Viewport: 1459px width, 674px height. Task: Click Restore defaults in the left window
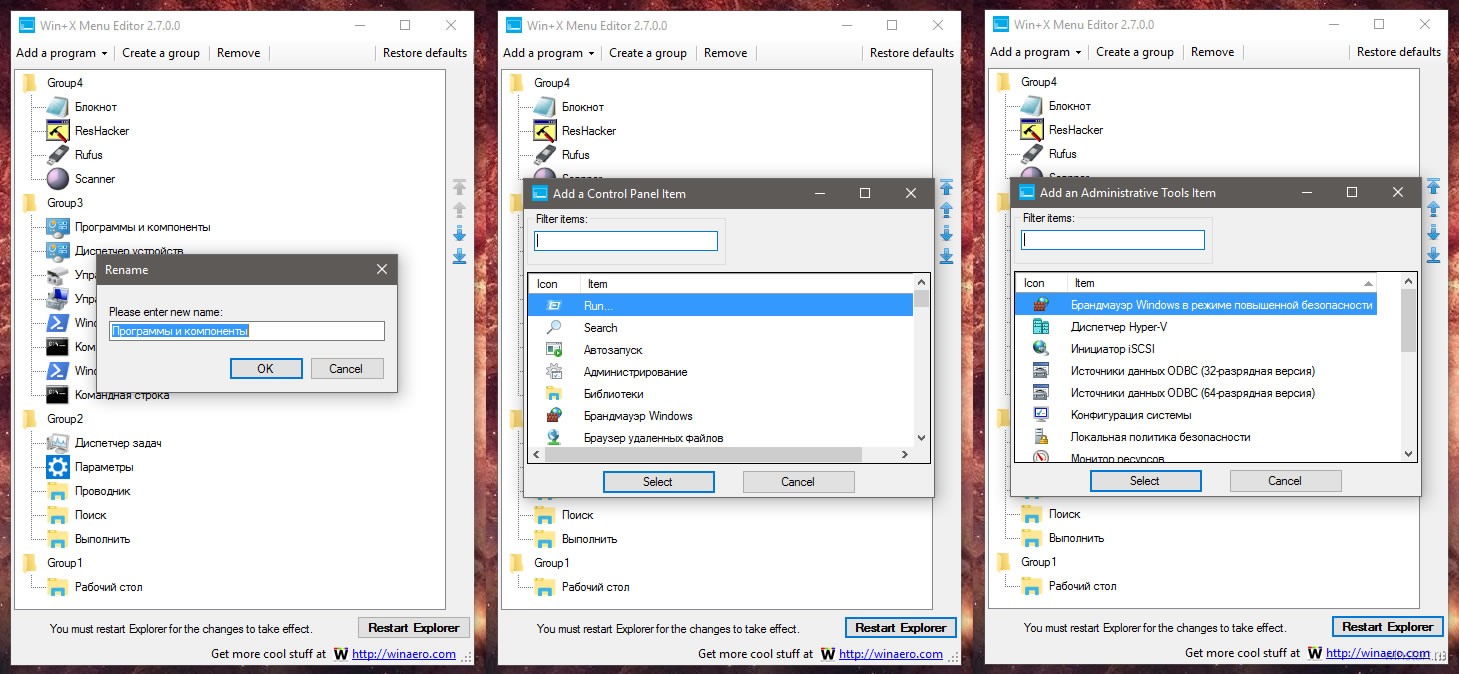(425, 53)
